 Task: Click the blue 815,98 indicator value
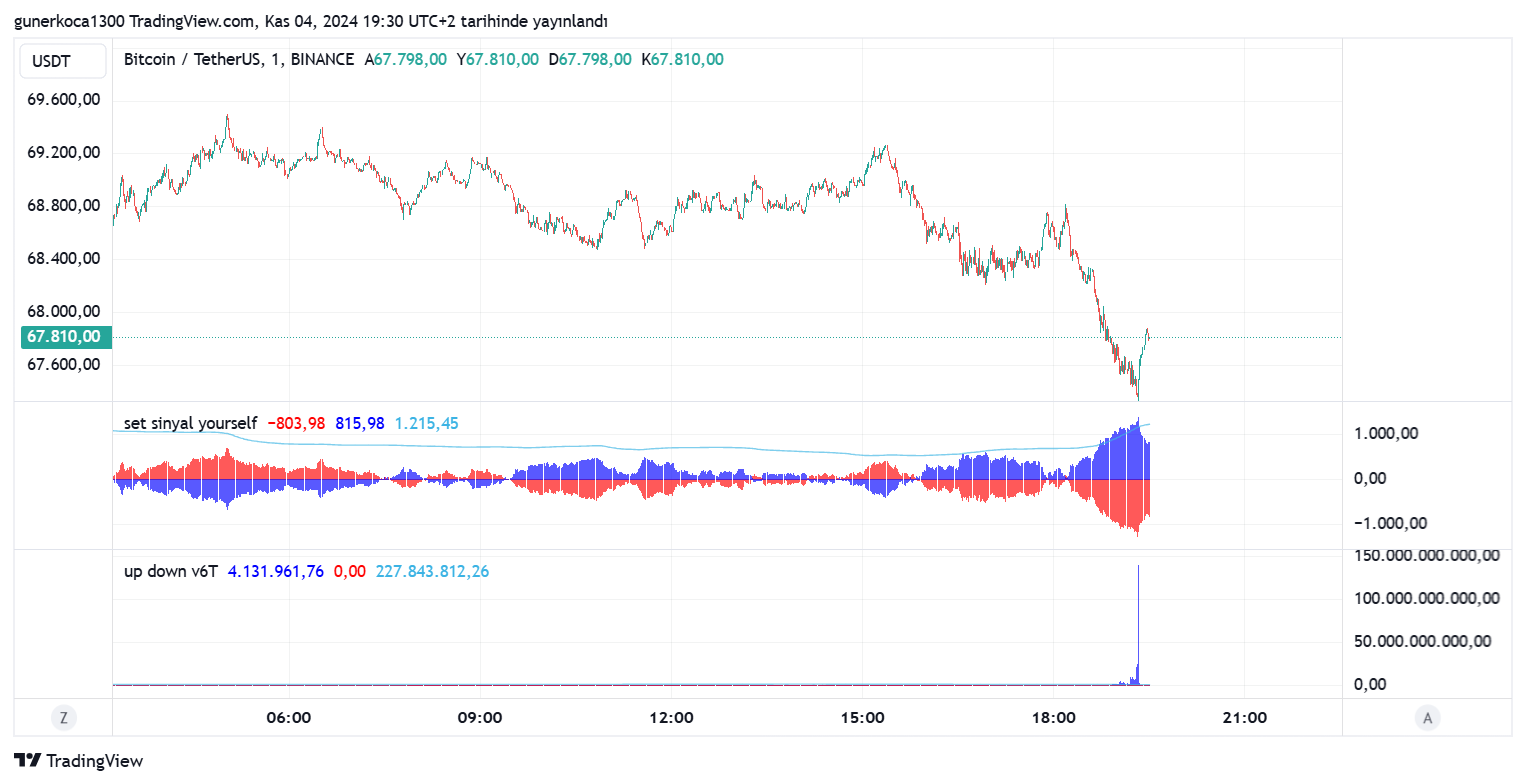(360, 423)
